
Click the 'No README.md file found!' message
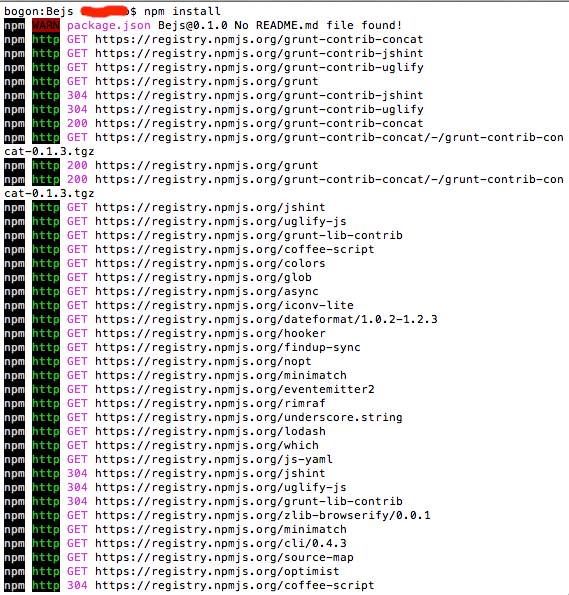[x=318, y=25]
